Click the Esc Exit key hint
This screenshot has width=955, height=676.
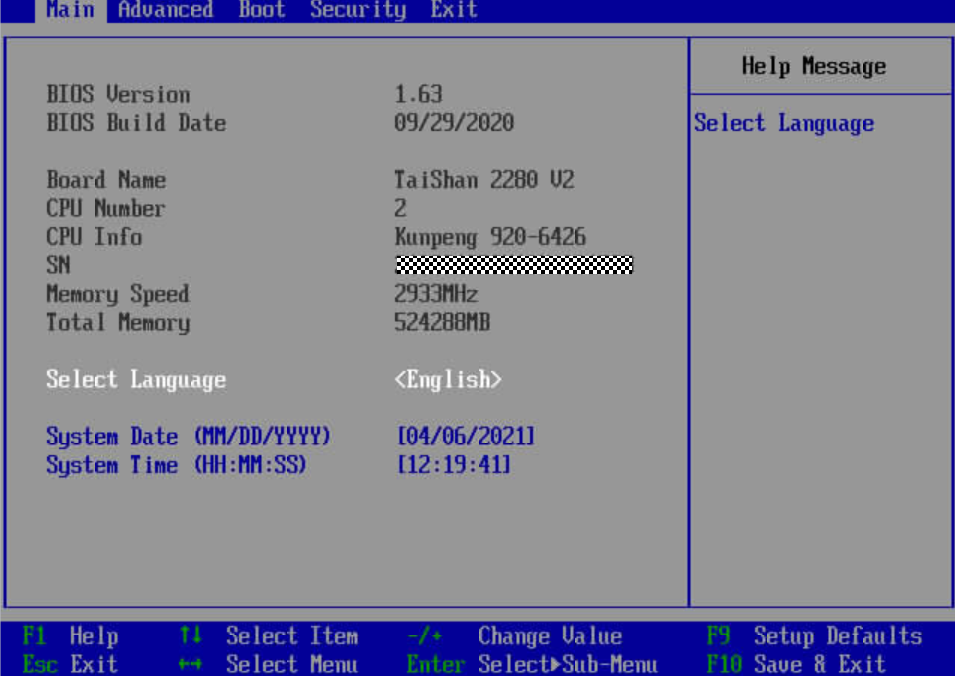coord(70,664)
